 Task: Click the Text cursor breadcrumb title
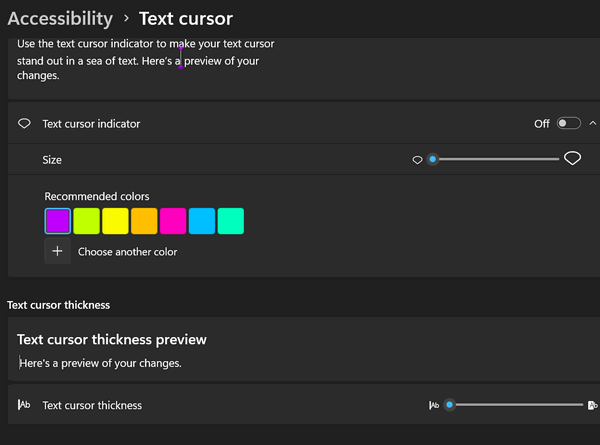(186, 19)
